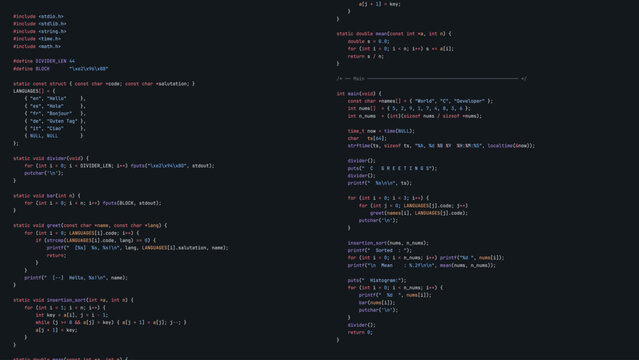Viewport: 639px width, 360px height.
Task: Click the 'for (int i = 0; i < 3; i++) {' line
Action: (x=388, y=198)
